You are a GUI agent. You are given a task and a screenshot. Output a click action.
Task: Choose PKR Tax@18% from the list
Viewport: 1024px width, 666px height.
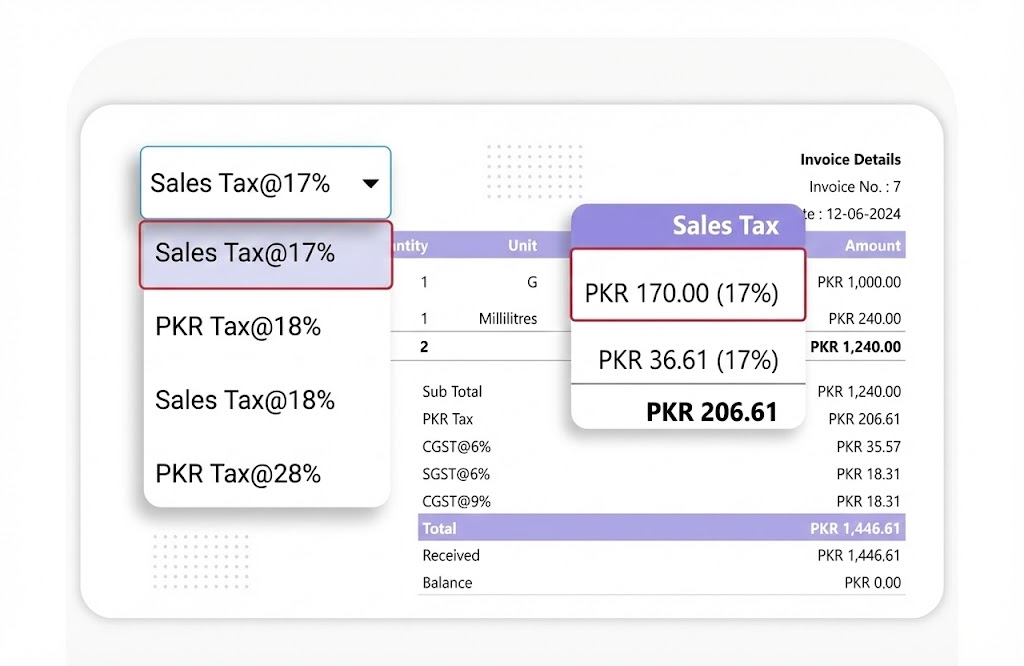[238, 327]
